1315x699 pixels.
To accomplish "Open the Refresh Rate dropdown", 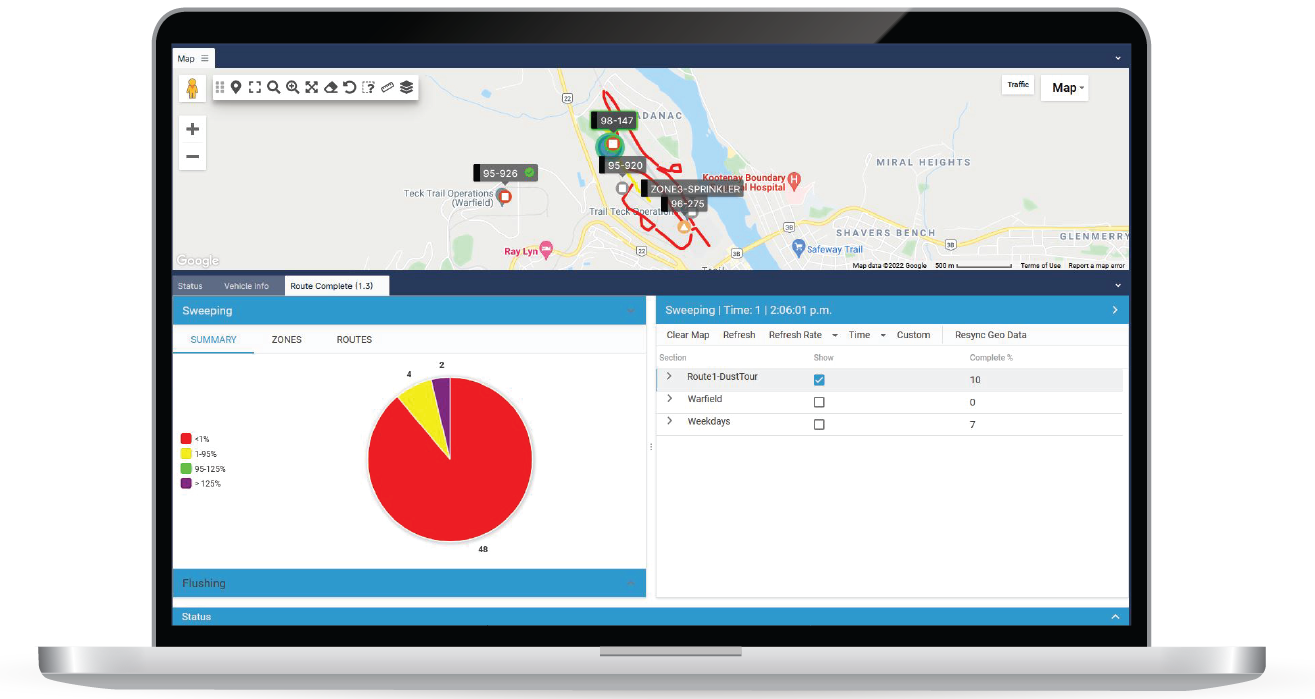I will pos(803,335).
